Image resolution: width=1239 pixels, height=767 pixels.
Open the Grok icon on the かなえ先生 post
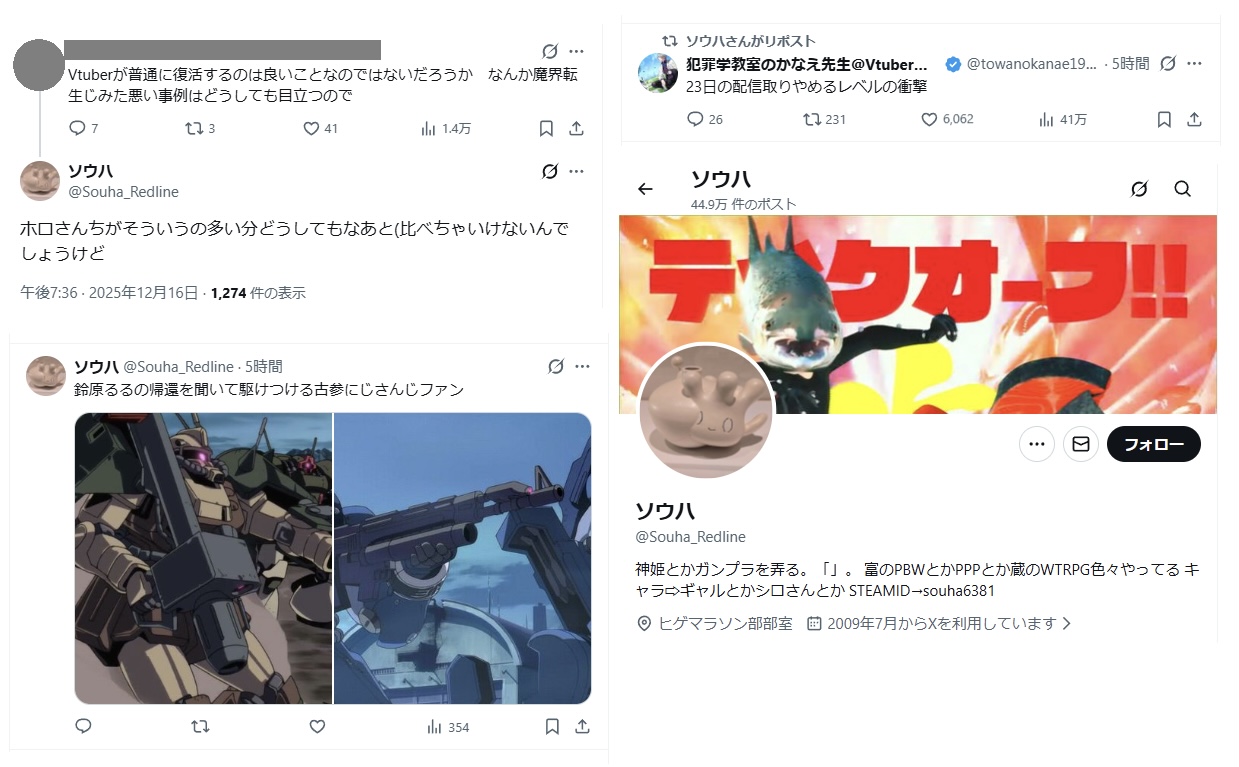[x=1167, y=63]
